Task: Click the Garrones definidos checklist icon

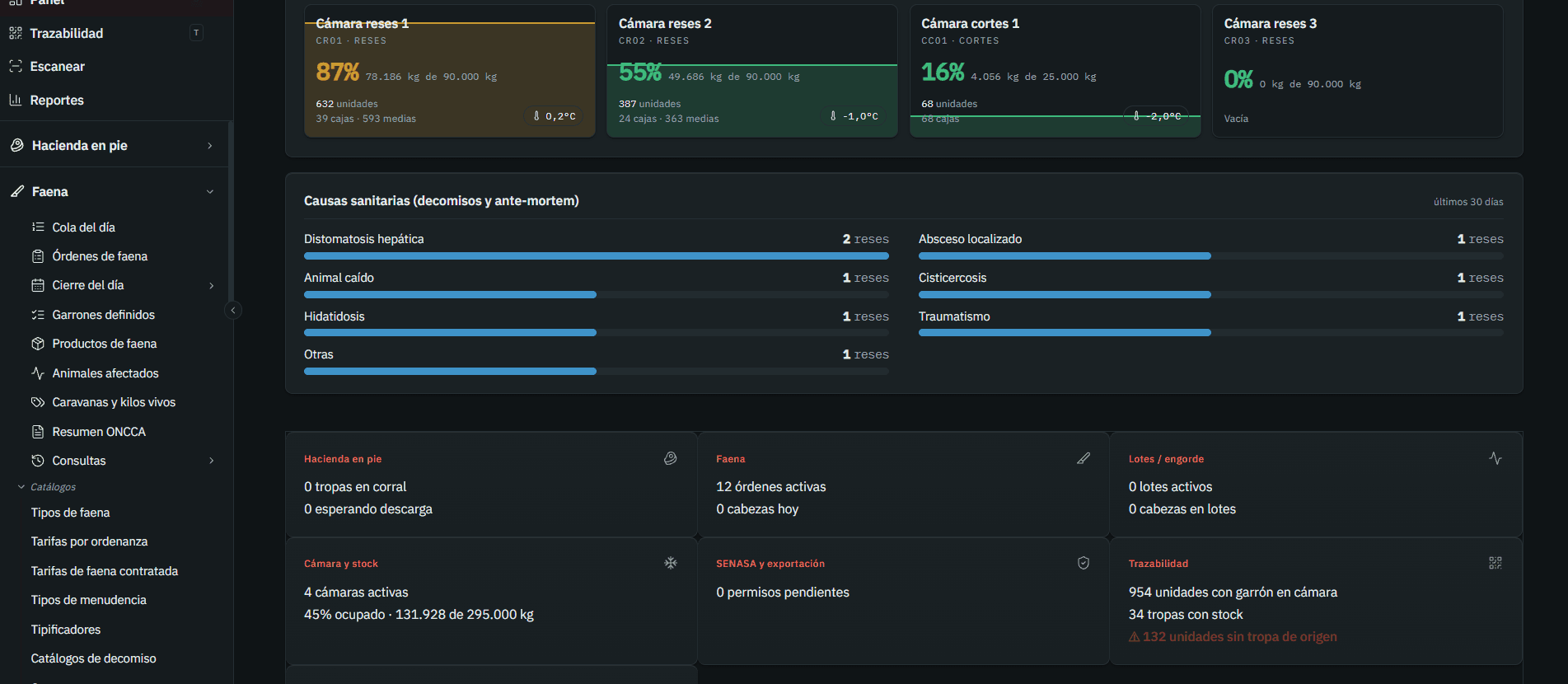Action: click(38, 315)
